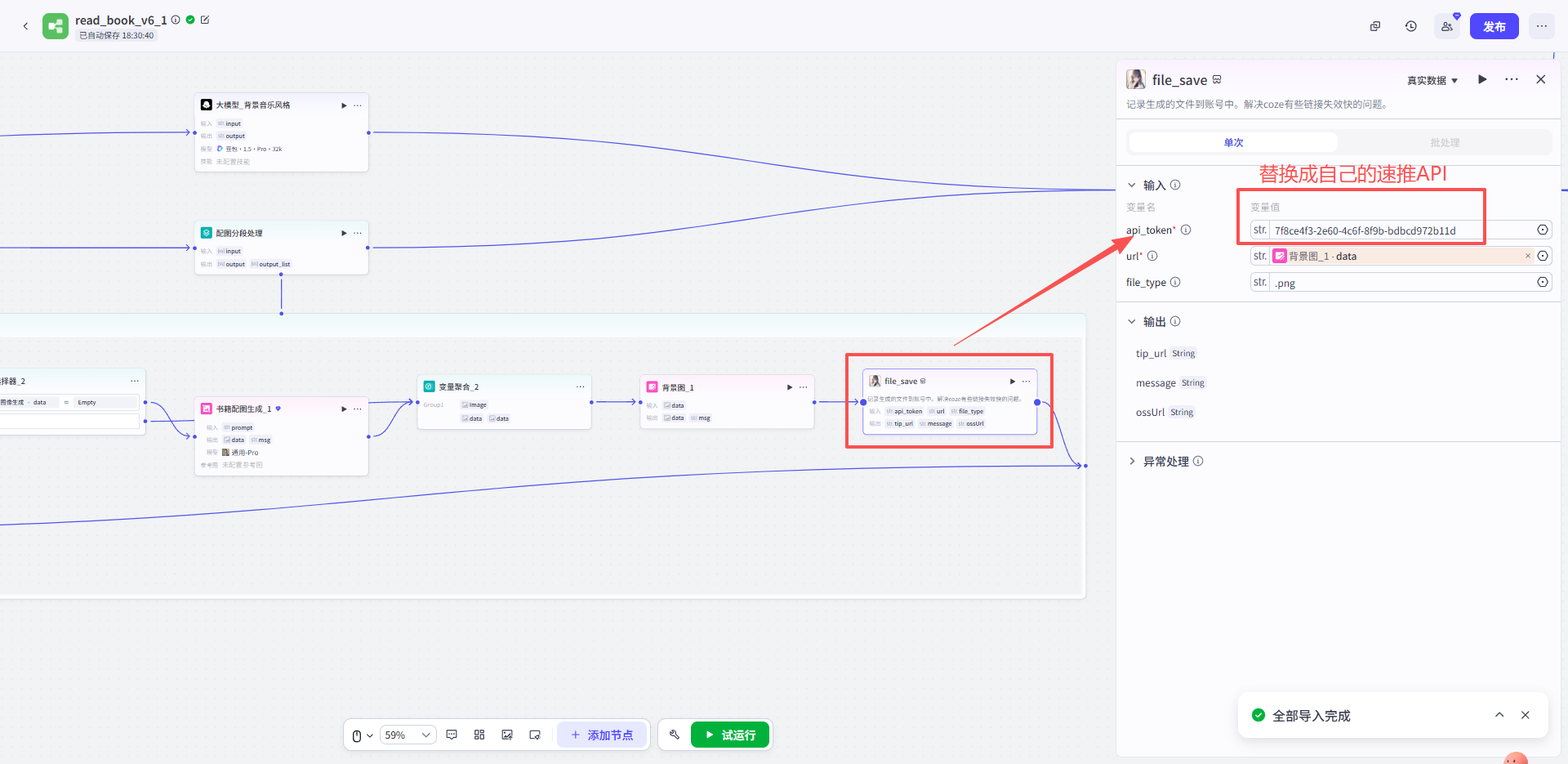Collapse the 输入 section
This screenshot has width=1568, height=764.
coord(1132,185)
